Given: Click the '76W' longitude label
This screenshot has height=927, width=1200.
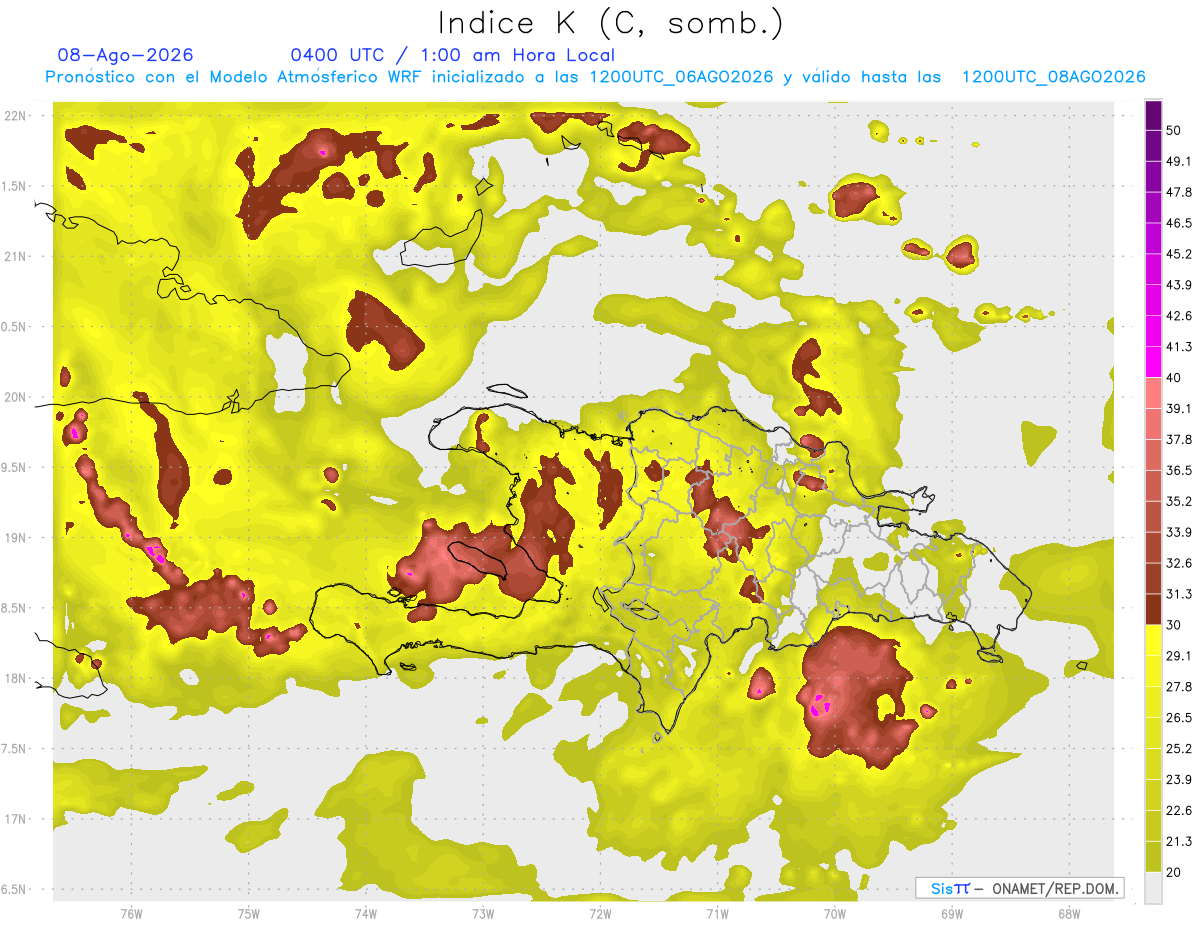Looking at the screenshot, I should point(131,913).
